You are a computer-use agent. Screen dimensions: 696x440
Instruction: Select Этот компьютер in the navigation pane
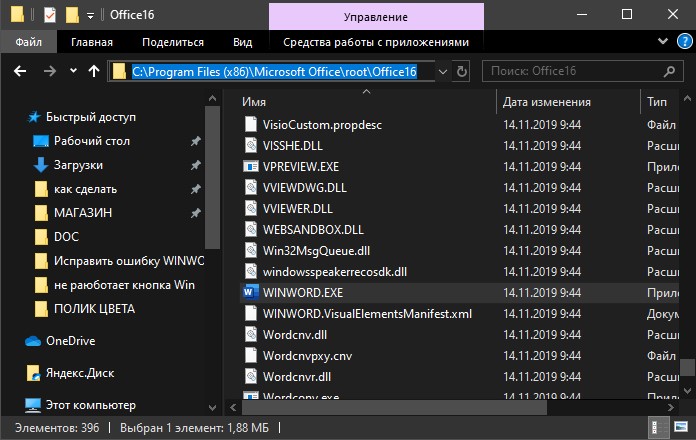[91, 405]
